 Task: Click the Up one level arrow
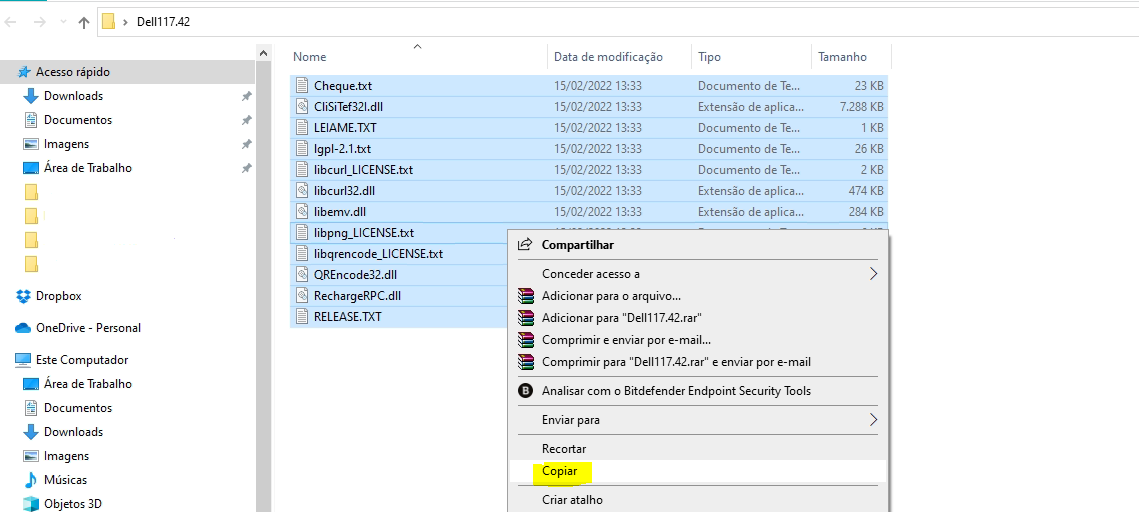click(84, 23)
